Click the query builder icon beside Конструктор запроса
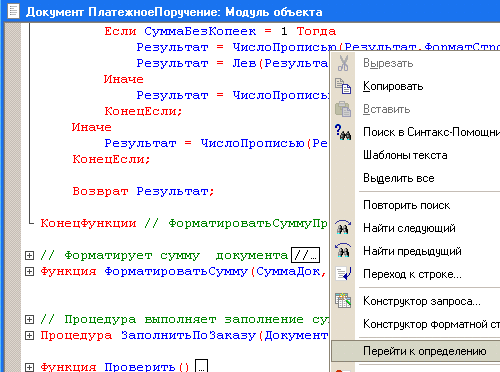 coord(343,301)
